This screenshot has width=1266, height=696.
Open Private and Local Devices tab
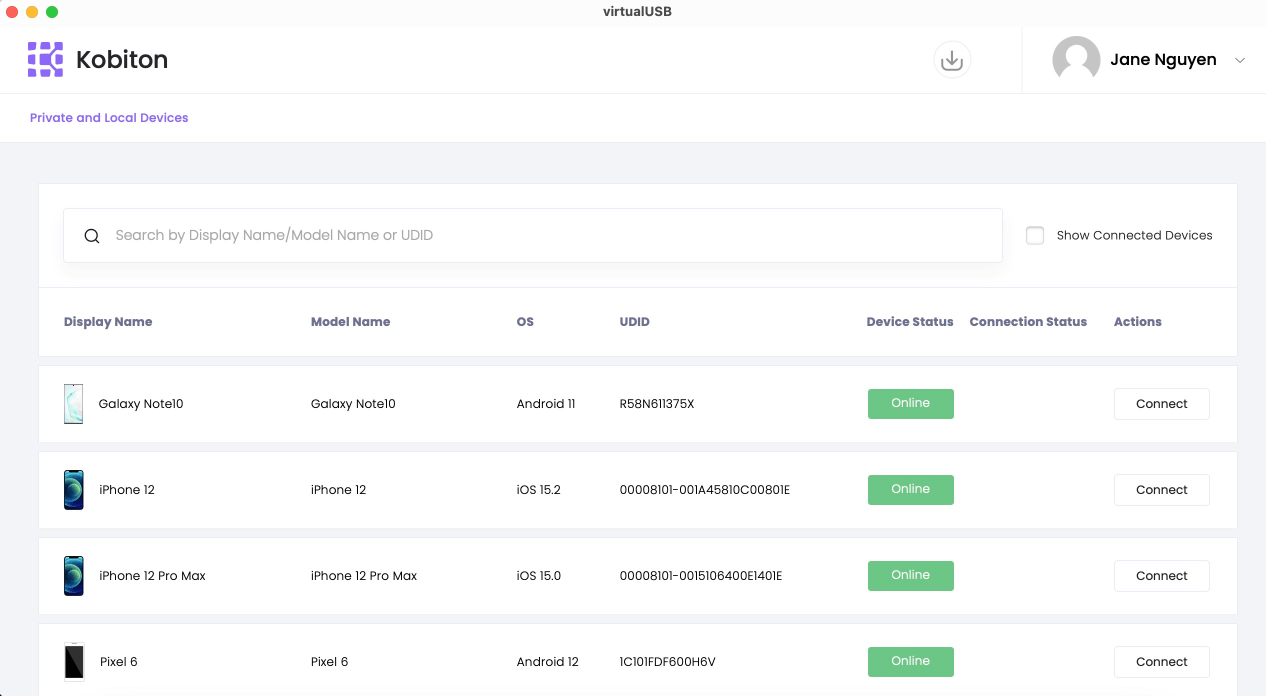click(109, 118)
